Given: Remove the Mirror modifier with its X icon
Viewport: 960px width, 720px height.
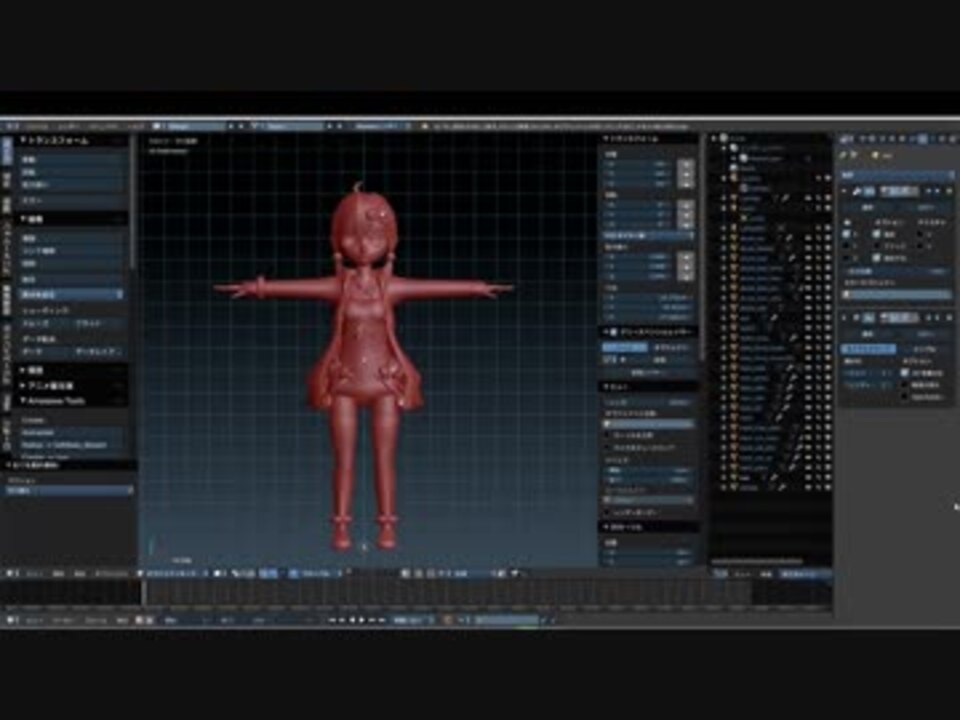Looking at the screenshot, I should click(x=948, y=192).
